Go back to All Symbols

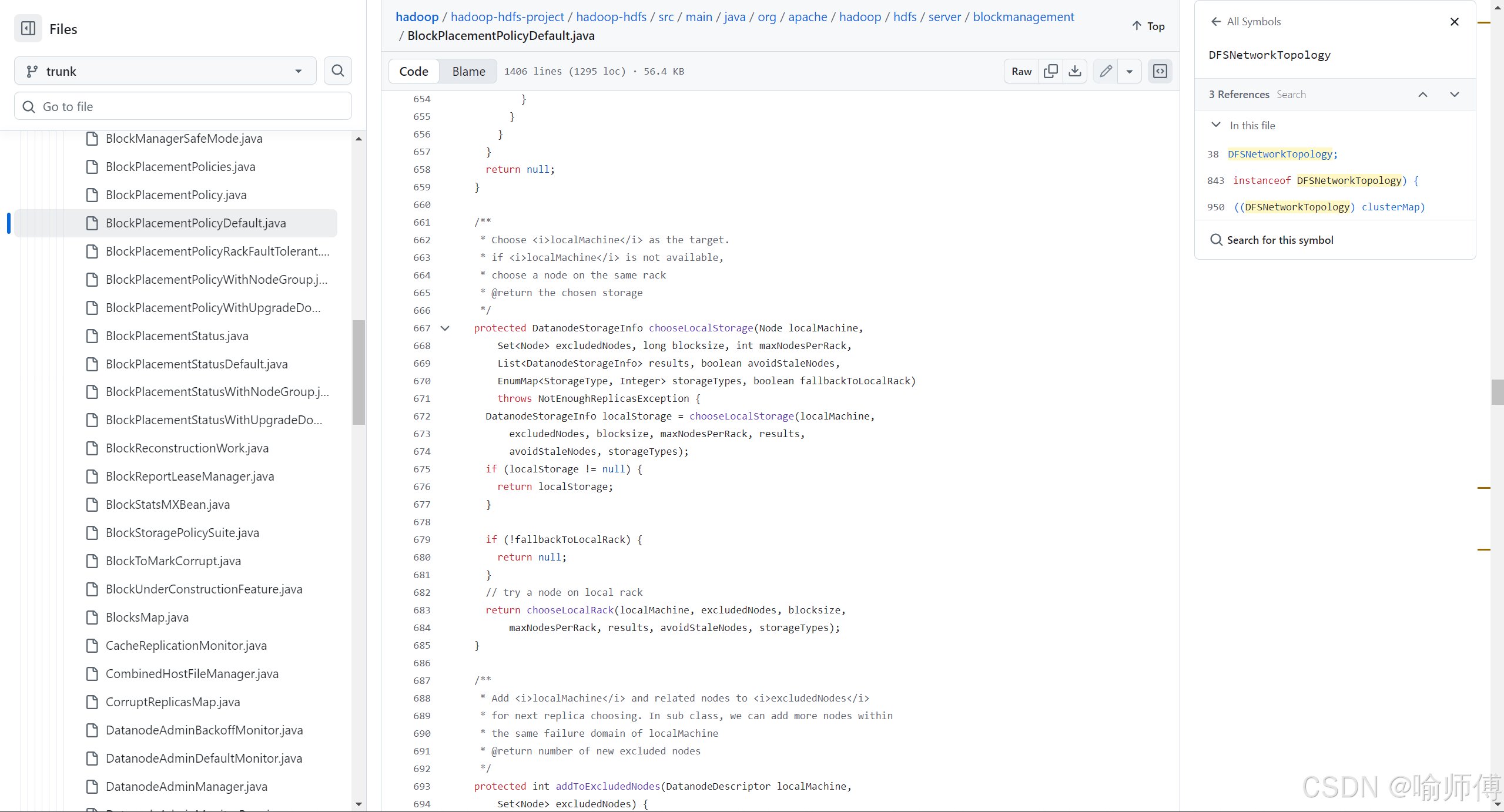tap(1245, 22)
